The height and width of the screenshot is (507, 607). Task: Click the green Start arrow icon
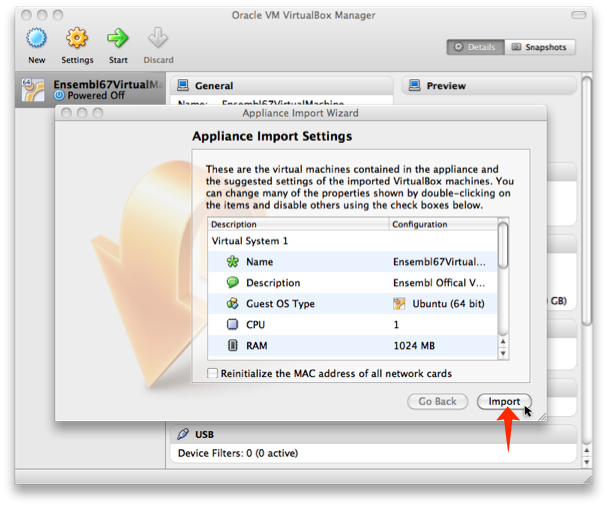[118, 38]
